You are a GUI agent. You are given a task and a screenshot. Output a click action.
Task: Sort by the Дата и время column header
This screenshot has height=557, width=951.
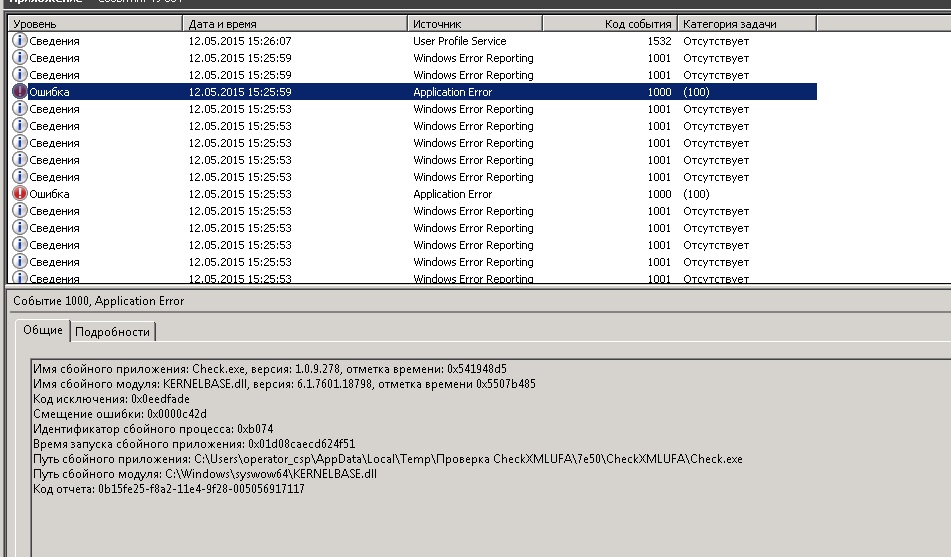pos(295,24)
